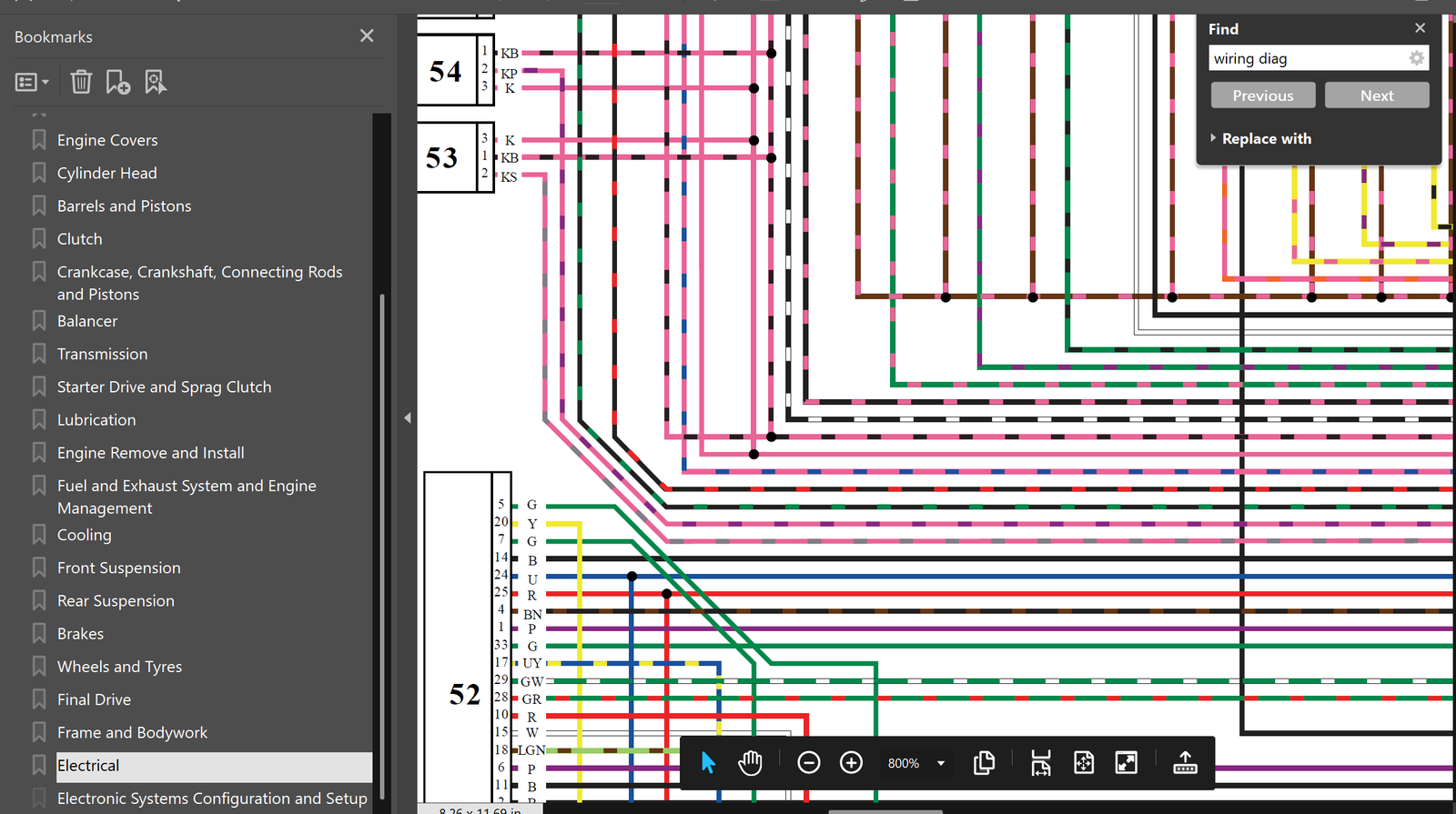Screen dimensions: 1456x814
Task: Activate the Hand pan tool
Action: pos(750,762)
